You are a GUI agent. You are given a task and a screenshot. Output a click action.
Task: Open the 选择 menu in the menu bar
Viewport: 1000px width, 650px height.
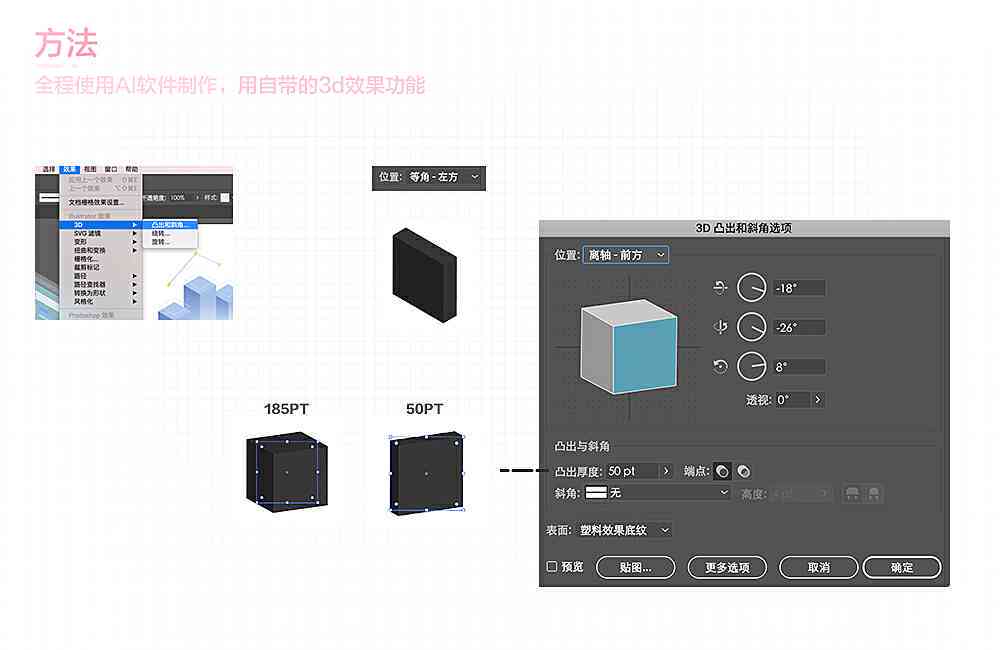pyautogui.click(x=49, y=169)
